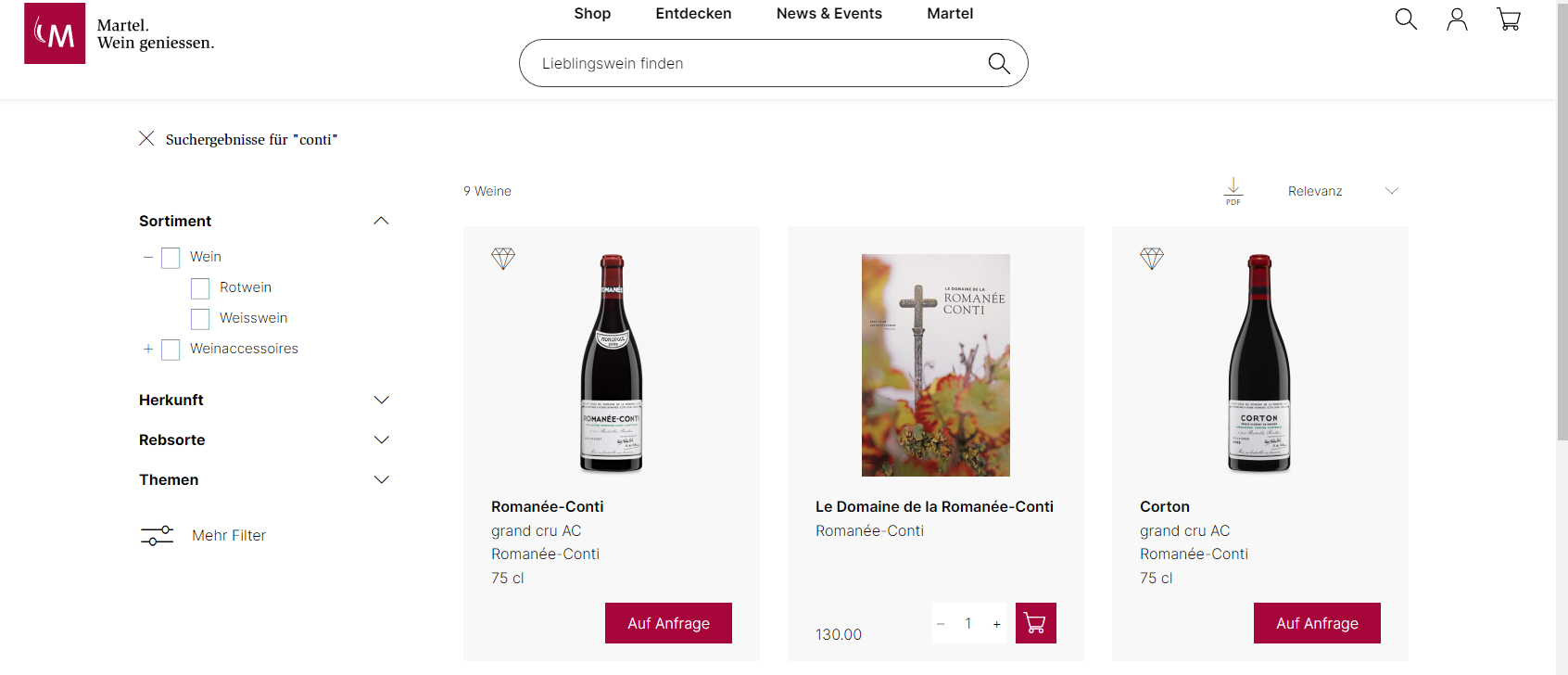Expand the Herkunft filter section

click(381, 400)
